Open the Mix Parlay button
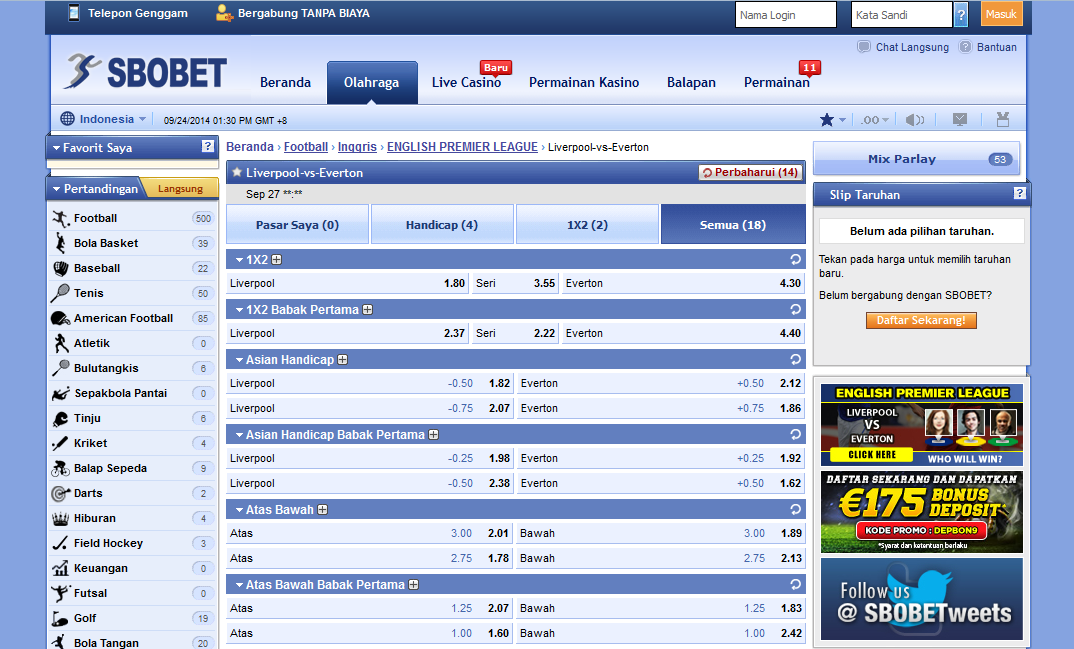 tap(916, 159)
